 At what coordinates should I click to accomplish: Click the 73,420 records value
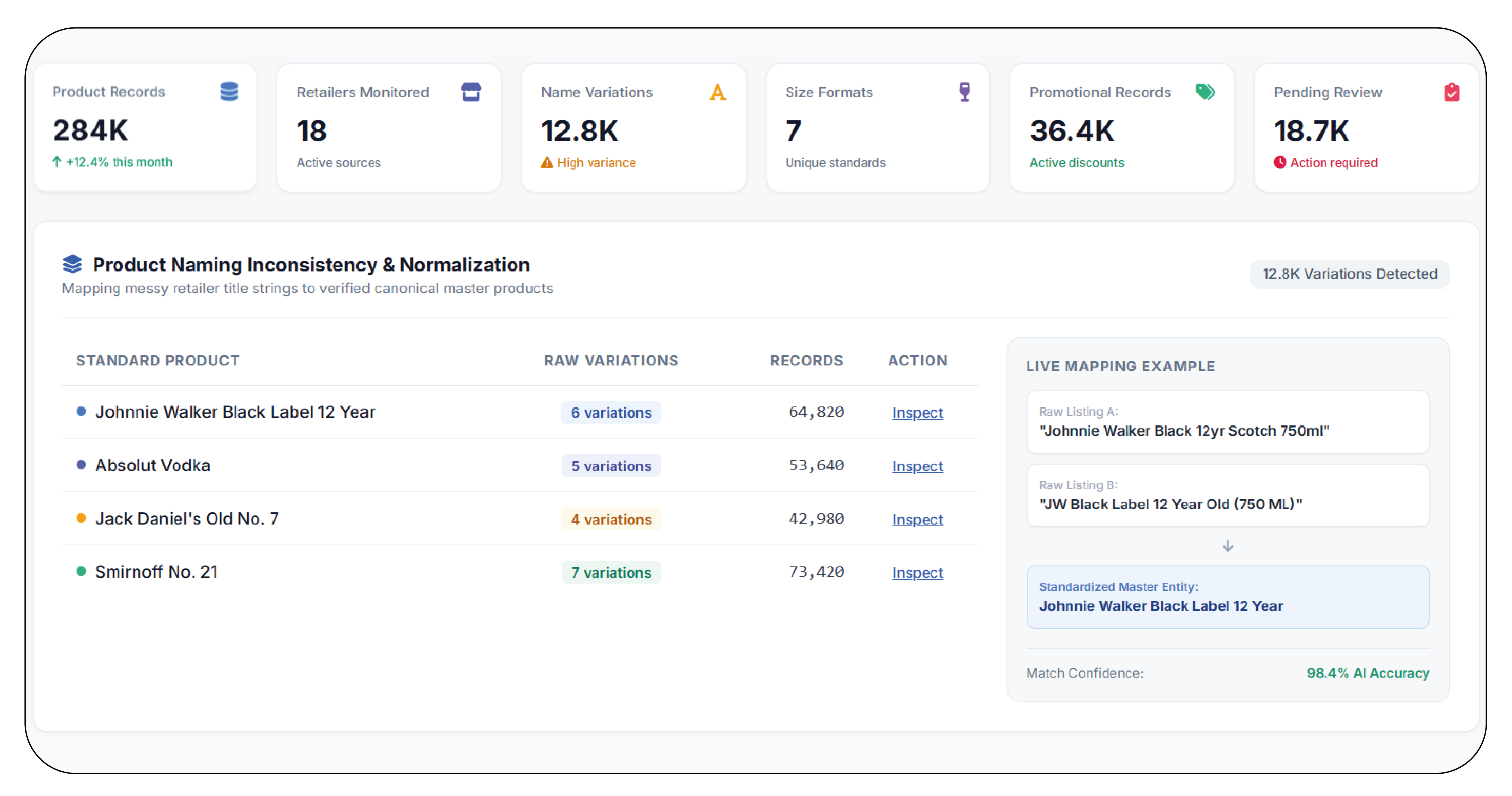coord(817,572)
